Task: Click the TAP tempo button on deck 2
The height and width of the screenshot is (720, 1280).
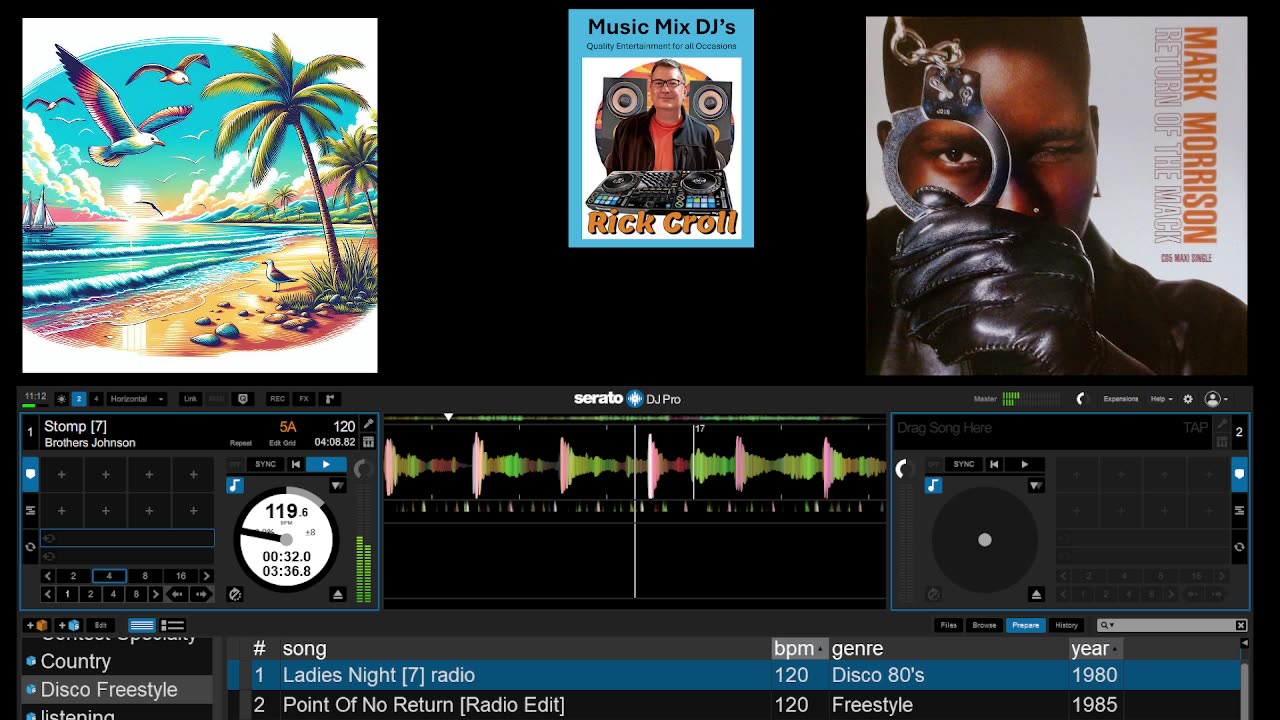Action: click(1196, 427)
